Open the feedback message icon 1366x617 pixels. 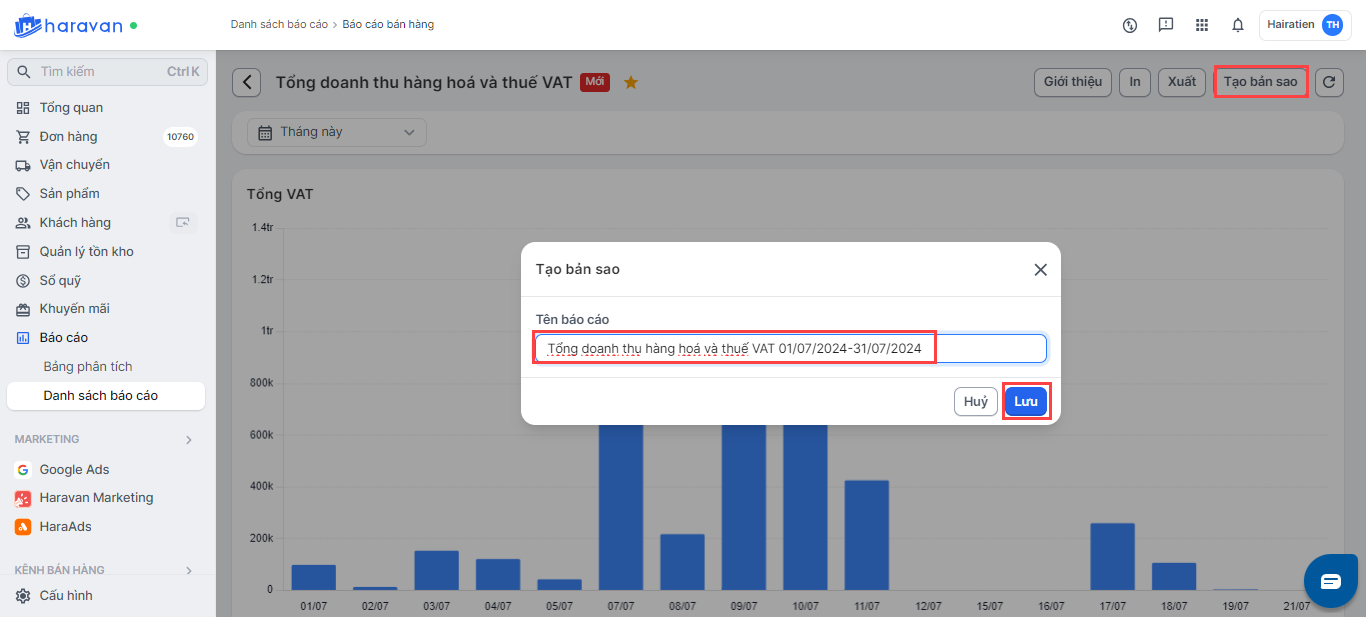point(1166,25)
